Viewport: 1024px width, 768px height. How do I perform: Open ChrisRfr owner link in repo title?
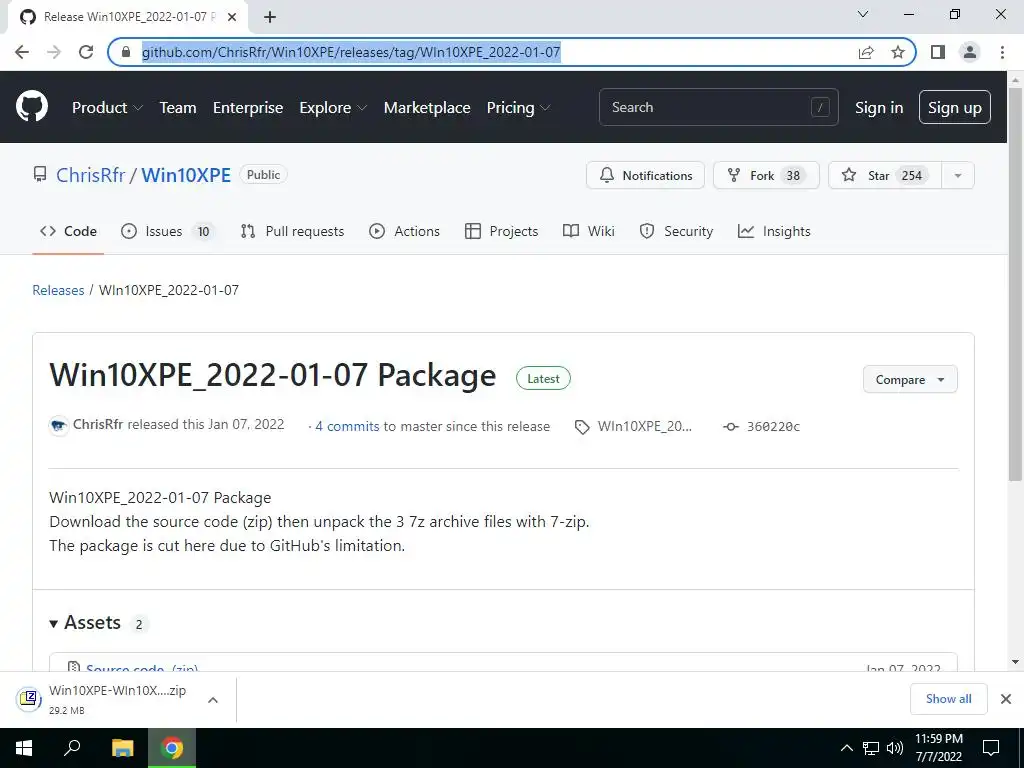tap(90, 175)
